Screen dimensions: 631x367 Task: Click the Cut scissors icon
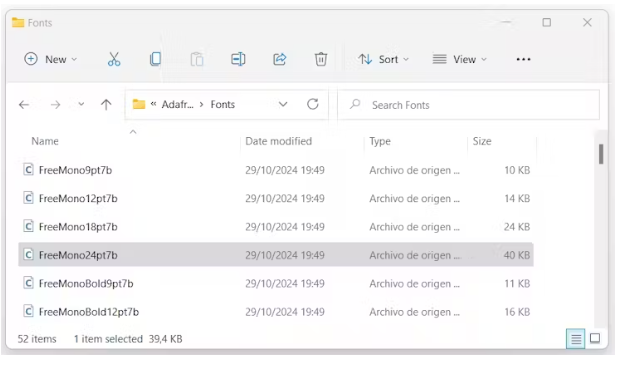(114, 59)
